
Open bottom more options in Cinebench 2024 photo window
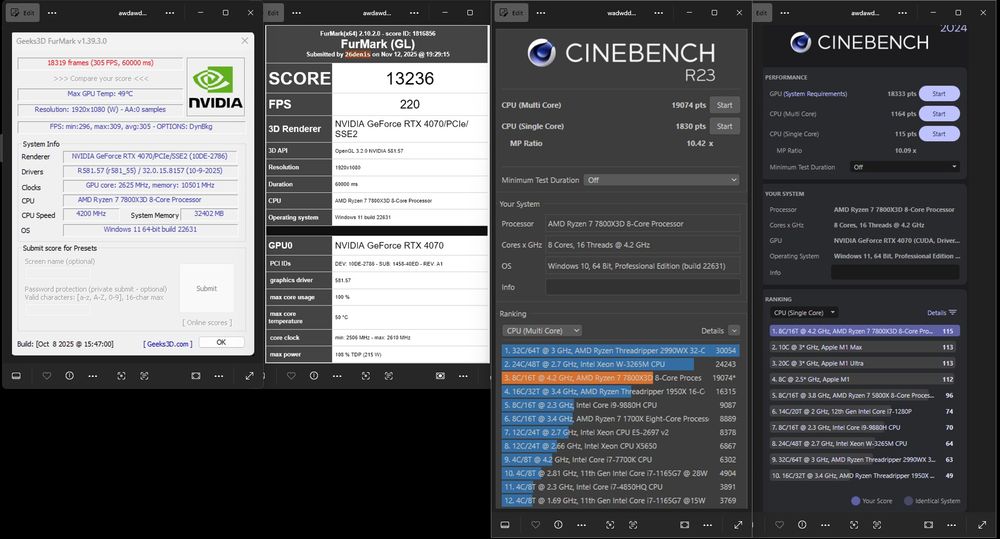pyautogui.click(x=826, y=525)
